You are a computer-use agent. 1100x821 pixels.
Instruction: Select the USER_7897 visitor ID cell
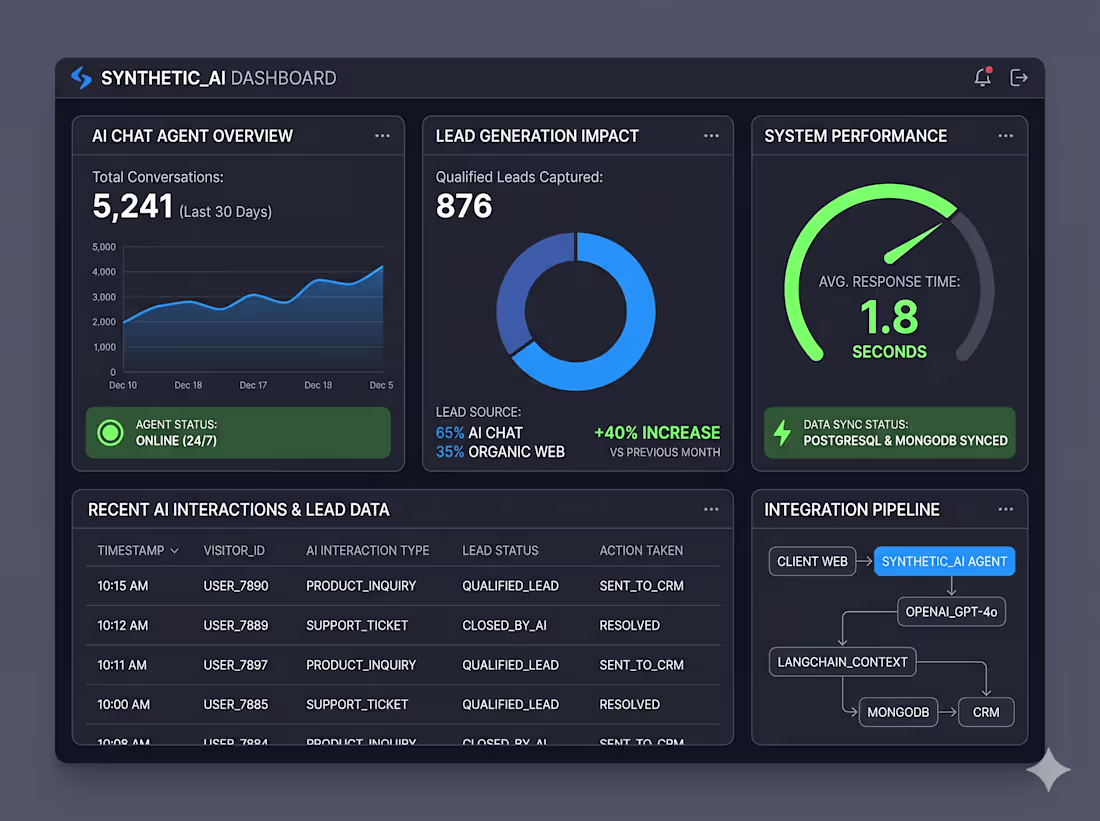[236, 665]
